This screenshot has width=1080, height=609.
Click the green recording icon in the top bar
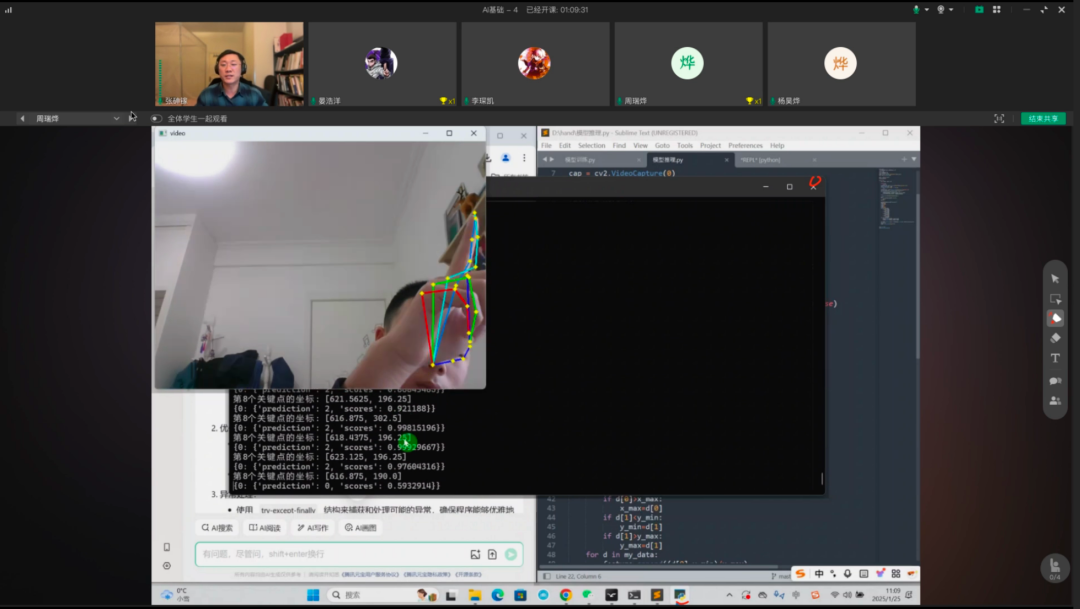tap(979, 10)
